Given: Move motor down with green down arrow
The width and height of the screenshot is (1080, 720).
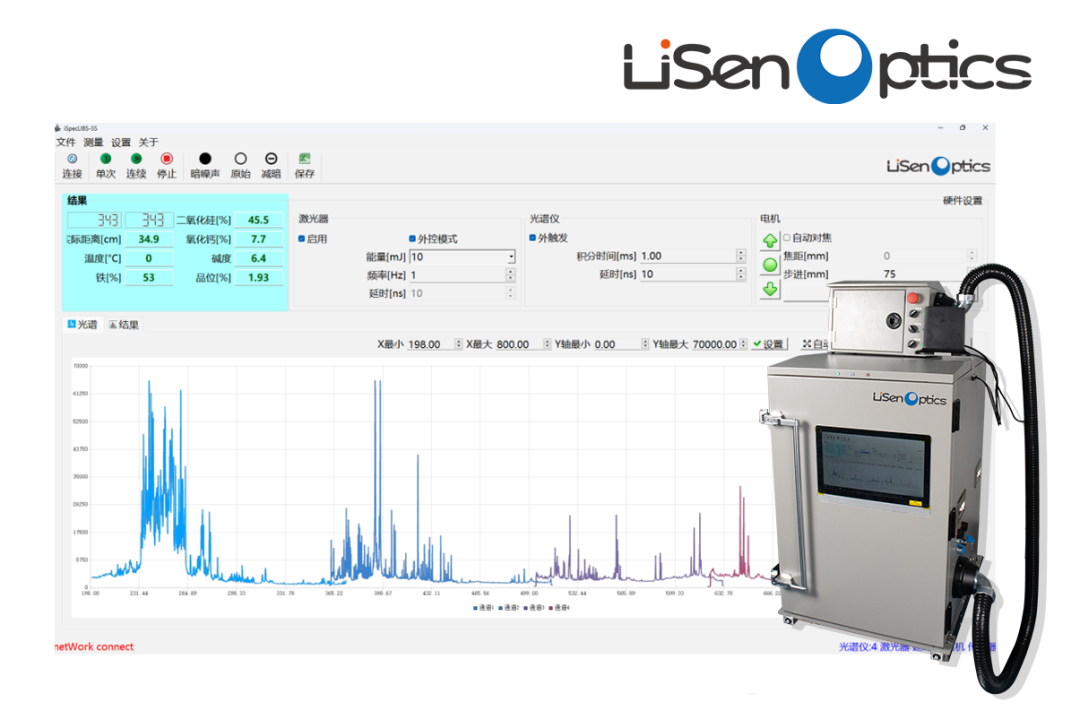Looking at the screenshot, I should (769, 289).
